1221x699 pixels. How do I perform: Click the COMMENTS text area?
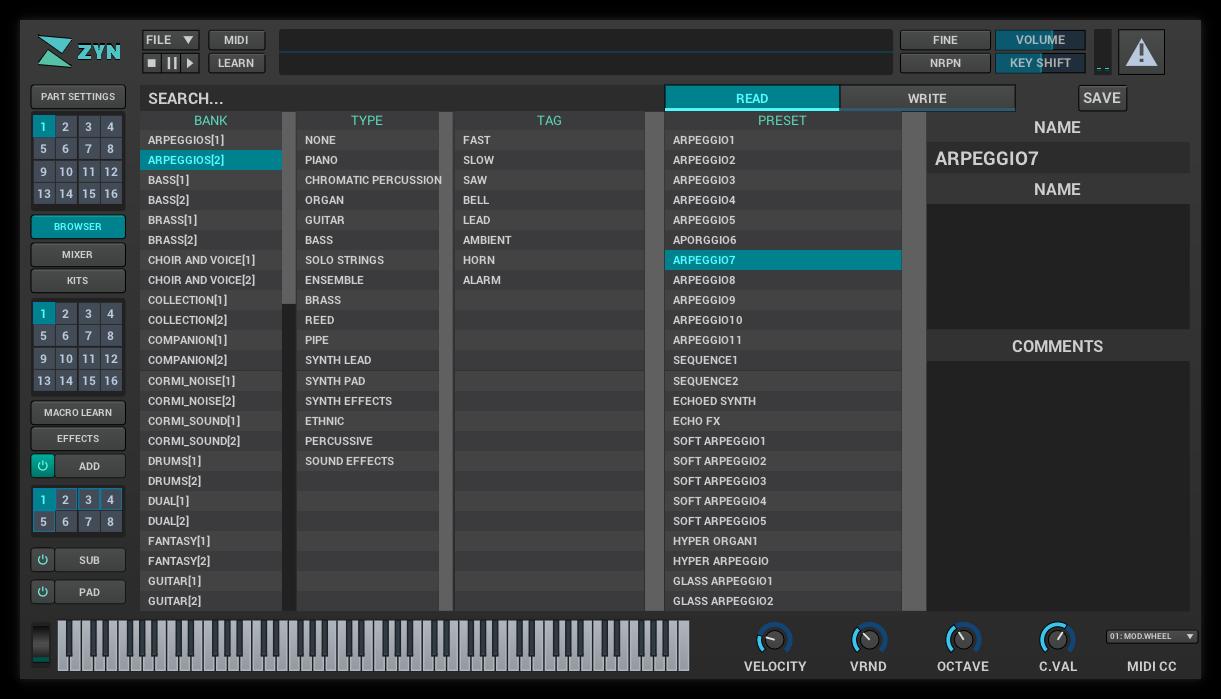(x=1058, y=486)
